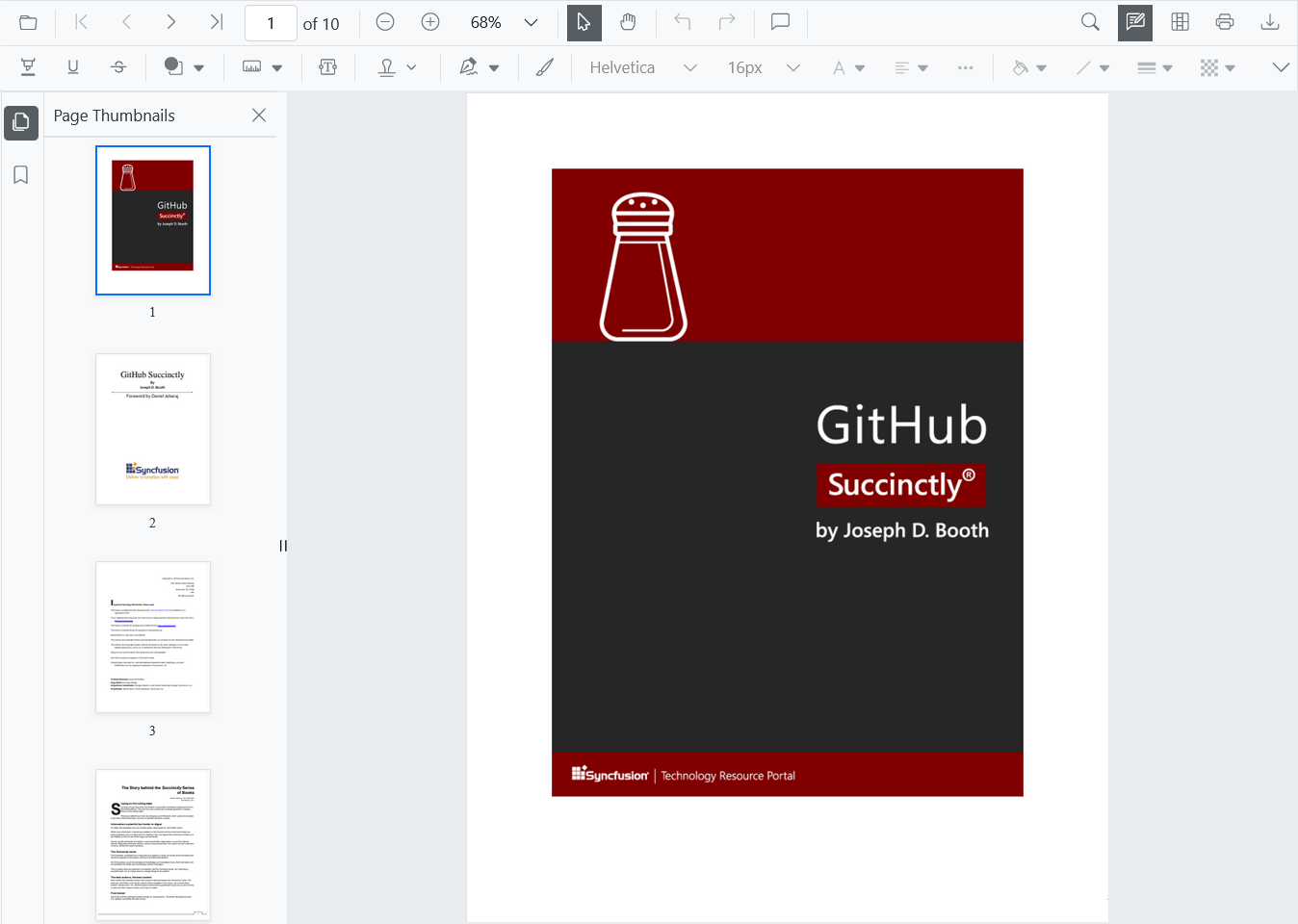1298x924 pixels.
Task: Open the 68% zoom level dropdown
Action: 531,22
